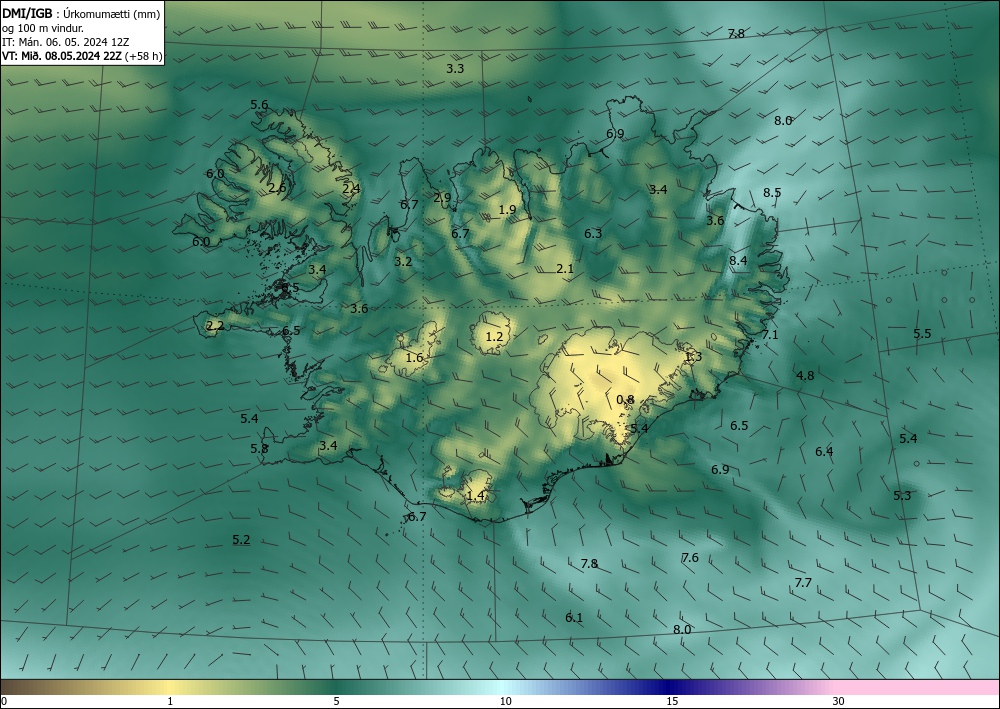Select the 4.8 map value
The height and width of the screenshot is (709, 1000).
tap(805, 376)
